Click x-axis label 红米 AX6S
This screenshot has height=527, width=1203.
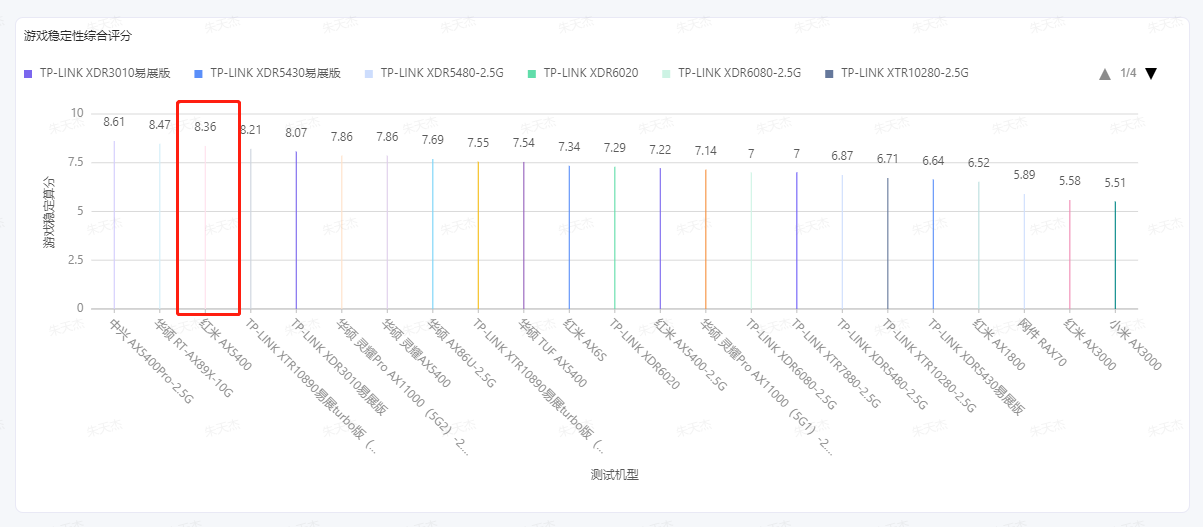click(x=583, y=338)
